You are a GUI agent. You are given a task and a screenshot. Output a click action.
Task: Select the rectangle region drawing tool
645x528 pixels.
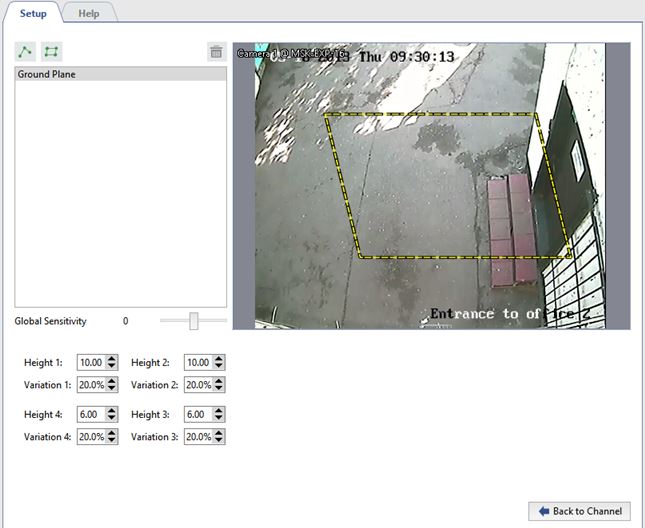[49, 52]
